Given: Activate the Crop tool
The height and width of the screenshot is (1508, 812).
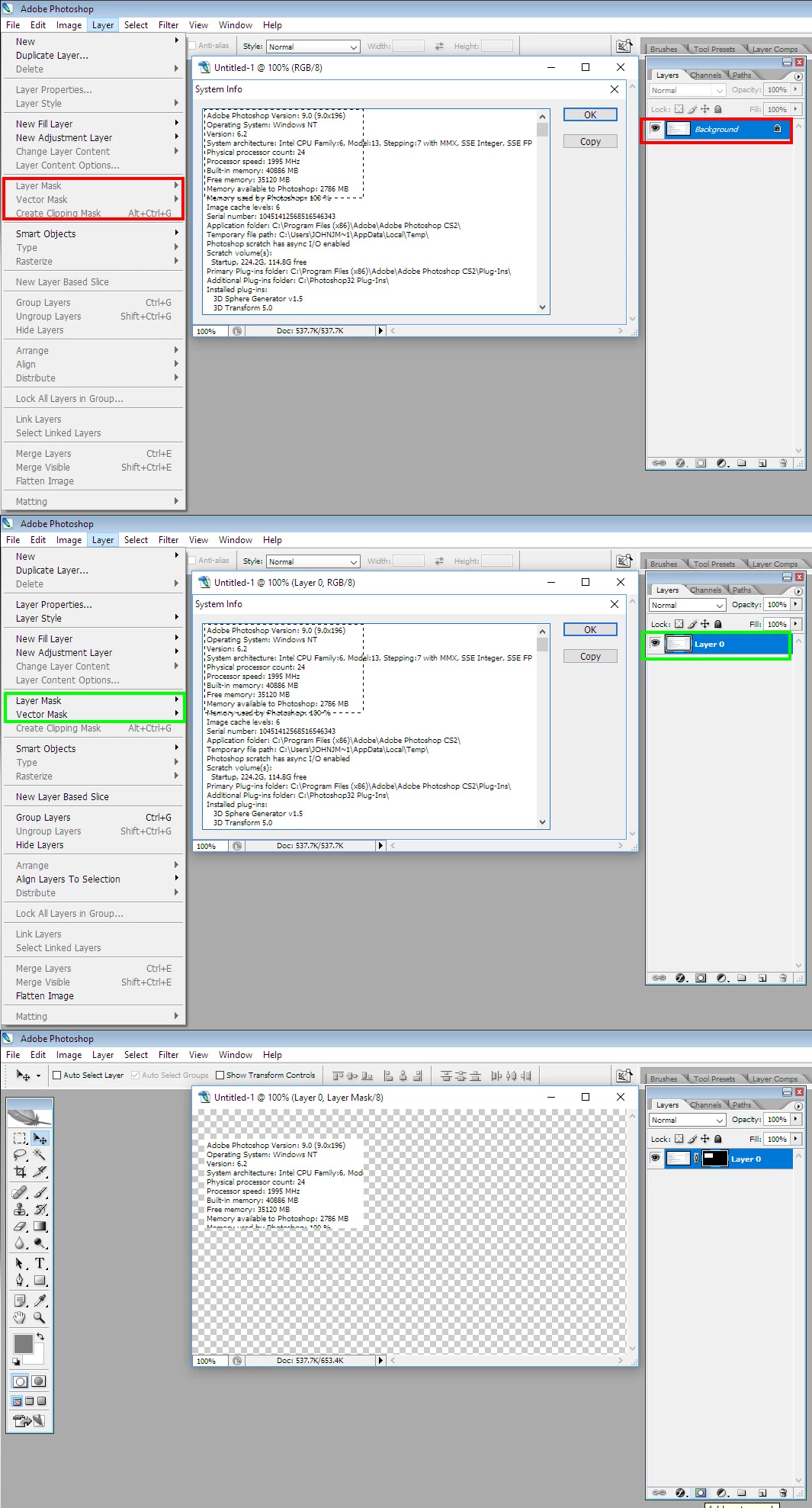Looking at the screenshot, I should click(x=21, y=1172).
